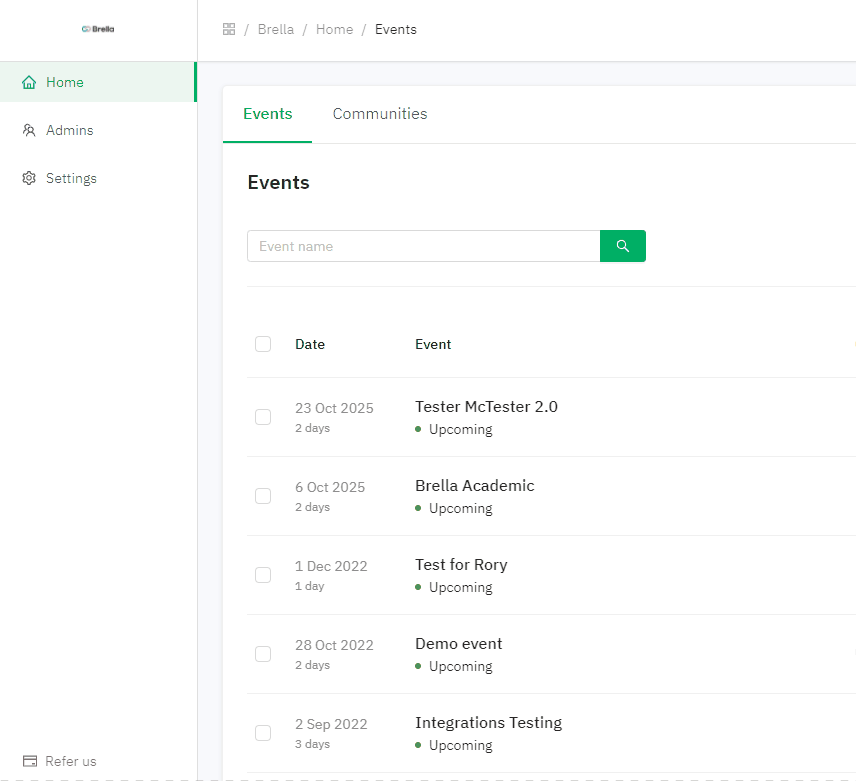The width and height of the screenshot is (856, 781).
Task: Click the date 1 Dec 2022
Action: click(x=331, y=567)
